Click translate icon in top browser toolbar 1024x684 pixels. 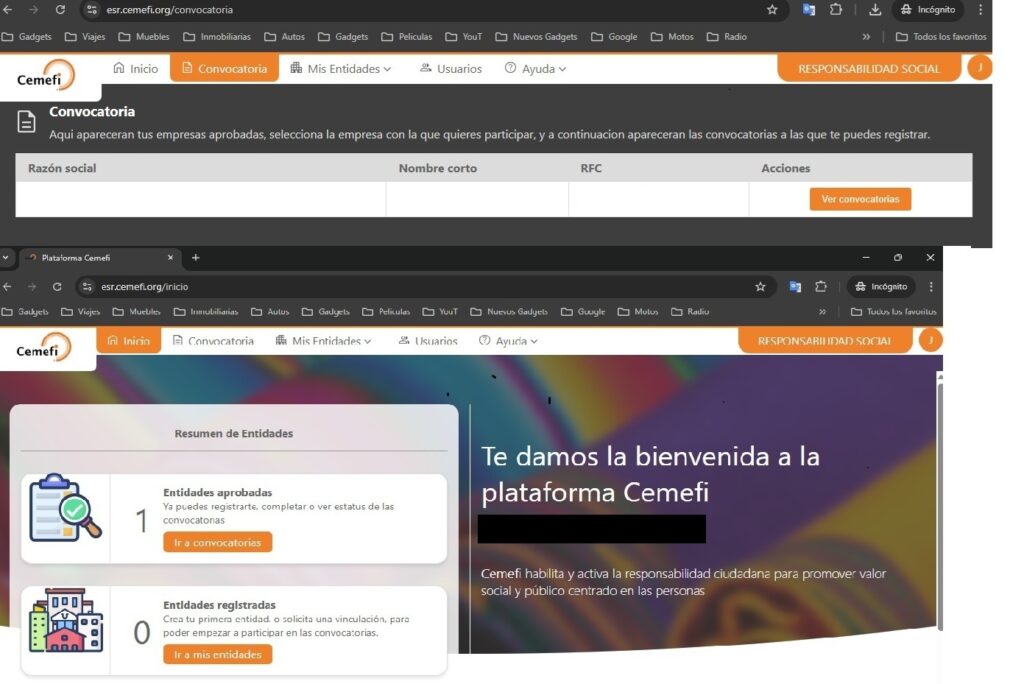tap(808, 10)
